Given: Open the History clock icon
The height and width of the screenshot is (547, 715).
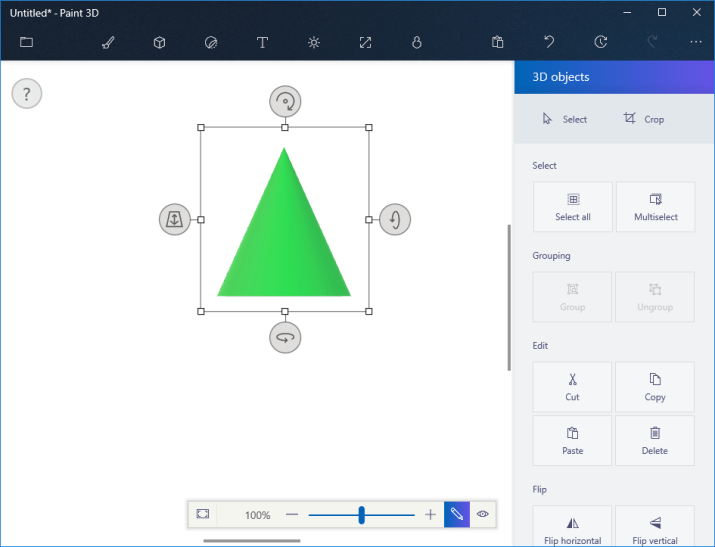Looking at the screenshot, I should (x=601, y=42).
